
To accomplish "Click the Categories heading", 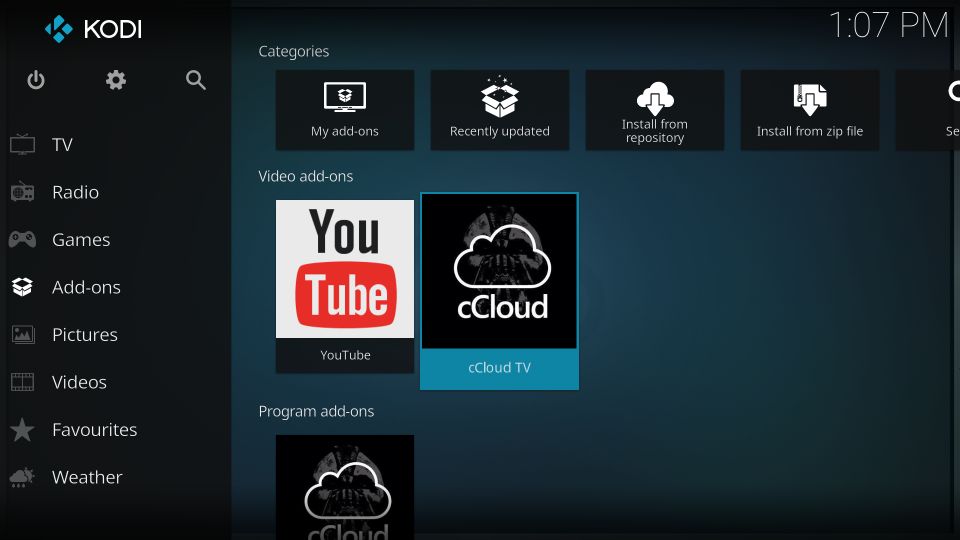I will pyautogui.click(x=294, y=51).
